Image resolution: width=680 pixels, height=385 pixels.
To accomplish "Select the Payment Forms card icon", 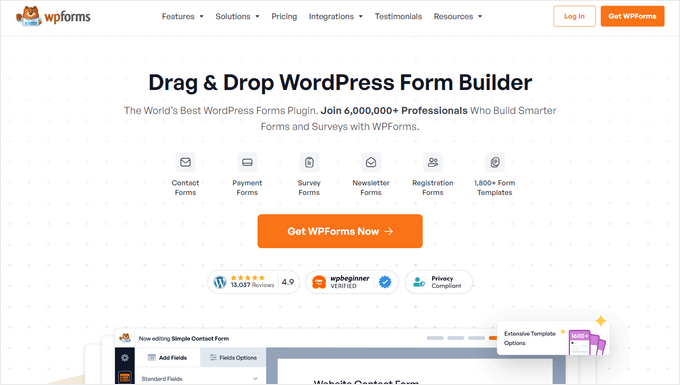I will point(247,162).
